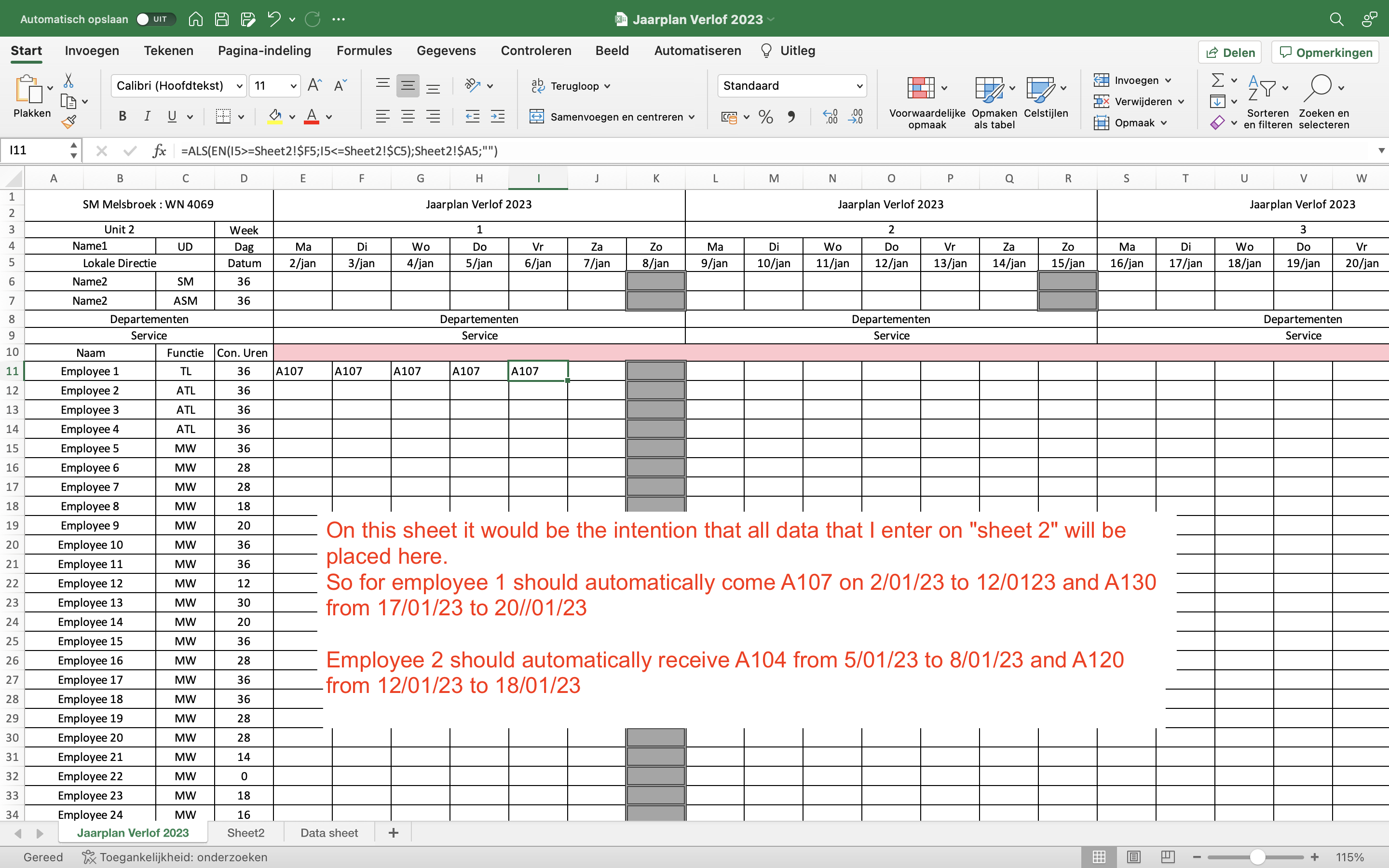
Task: Click the Increase font size icon
Action: pos(314,85)
